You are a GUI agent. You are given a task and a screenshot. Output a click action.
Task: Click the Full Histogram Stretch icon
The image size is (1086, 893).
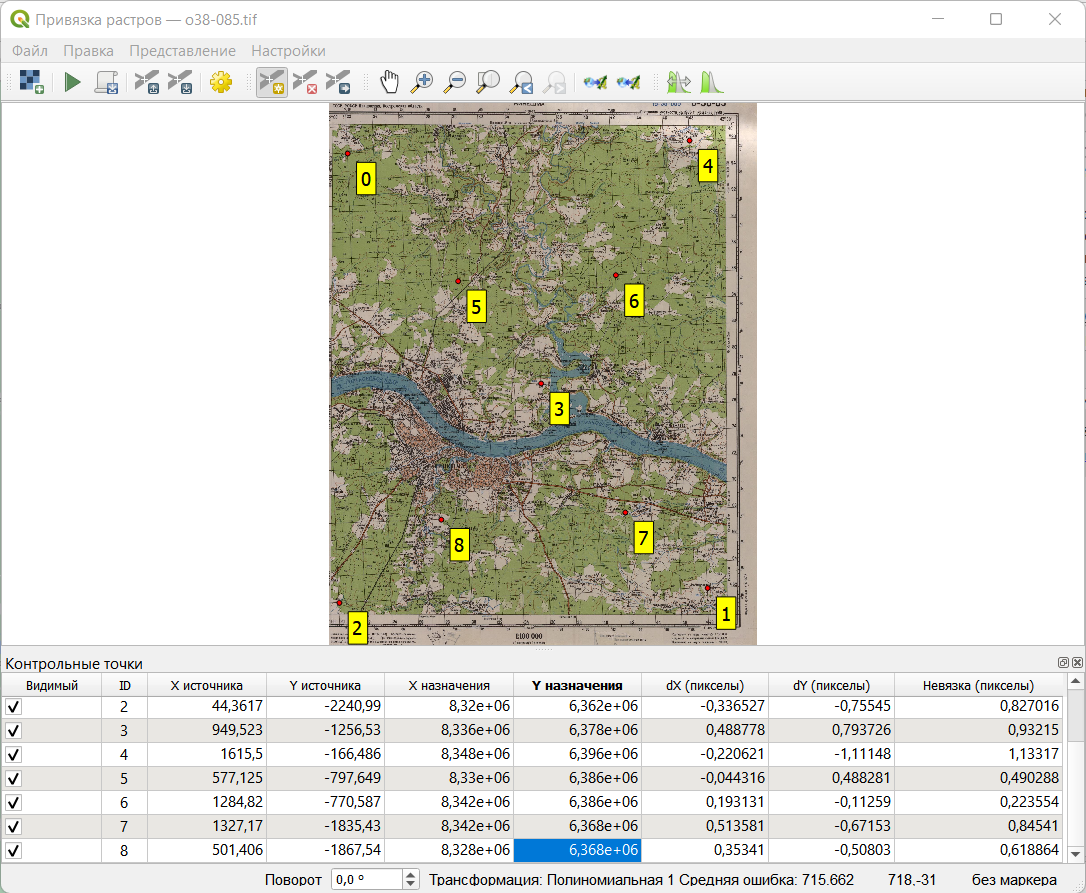coord(712,82)
